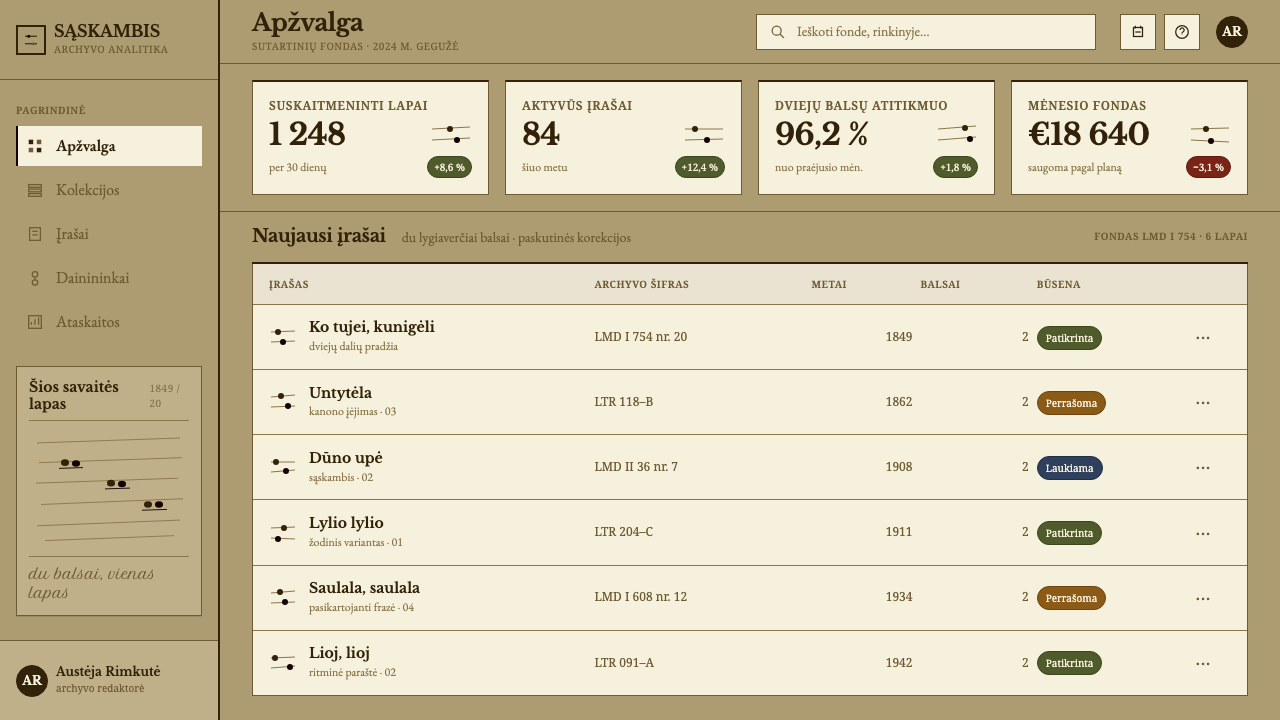Viewport: 1280px width, 720px height.
Task: Open the Šios savaitės lapas thumbnail card
Action: (x=109, y=491)
